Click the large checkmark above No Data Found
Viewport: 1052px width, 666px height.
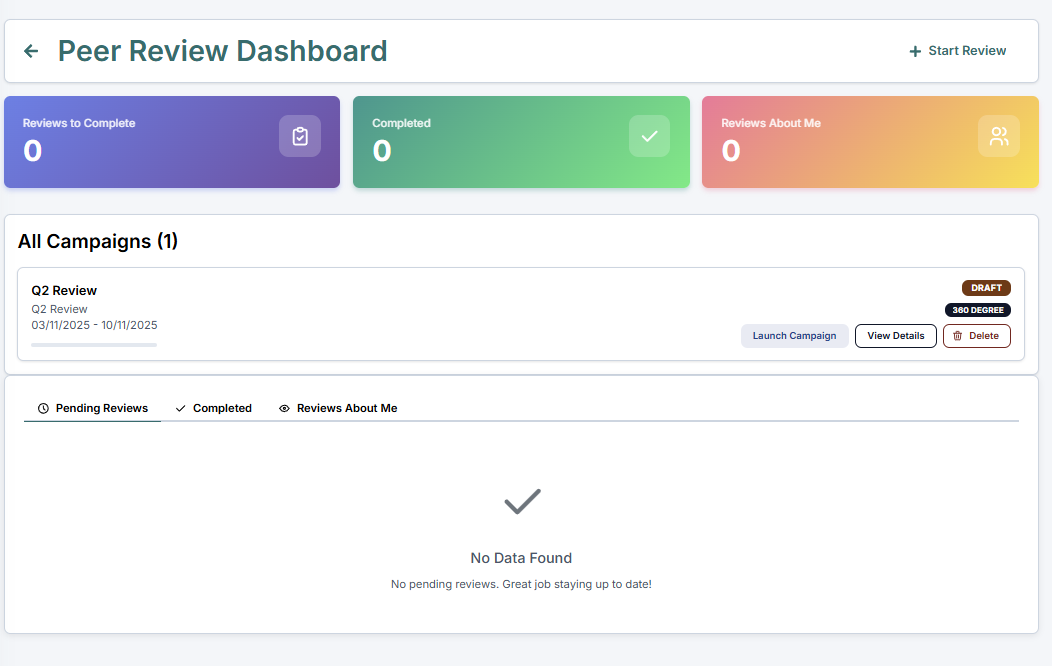(522, 501)
